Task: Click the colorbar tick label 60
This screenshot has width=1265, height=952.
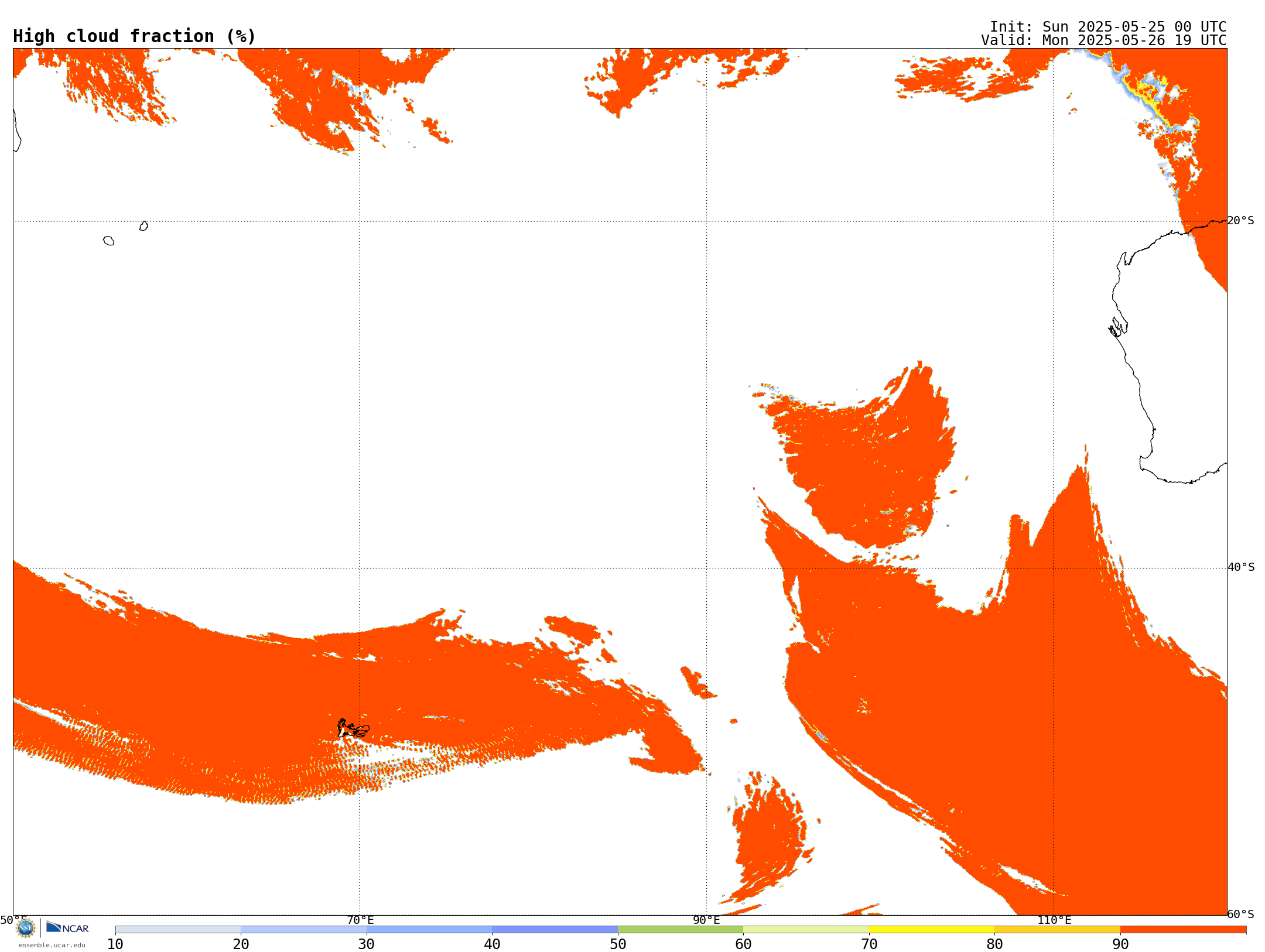Action: pyautogui.click(x=743, y=944)
